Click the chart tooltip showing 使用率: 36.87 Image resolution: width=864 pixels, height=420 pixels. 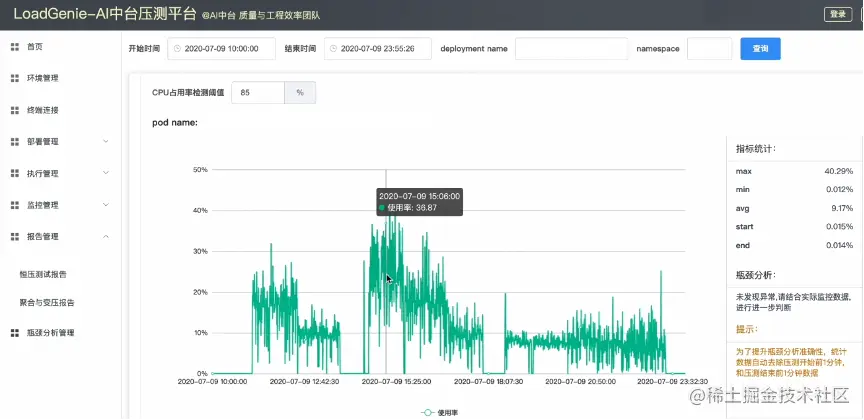[420, 202]
